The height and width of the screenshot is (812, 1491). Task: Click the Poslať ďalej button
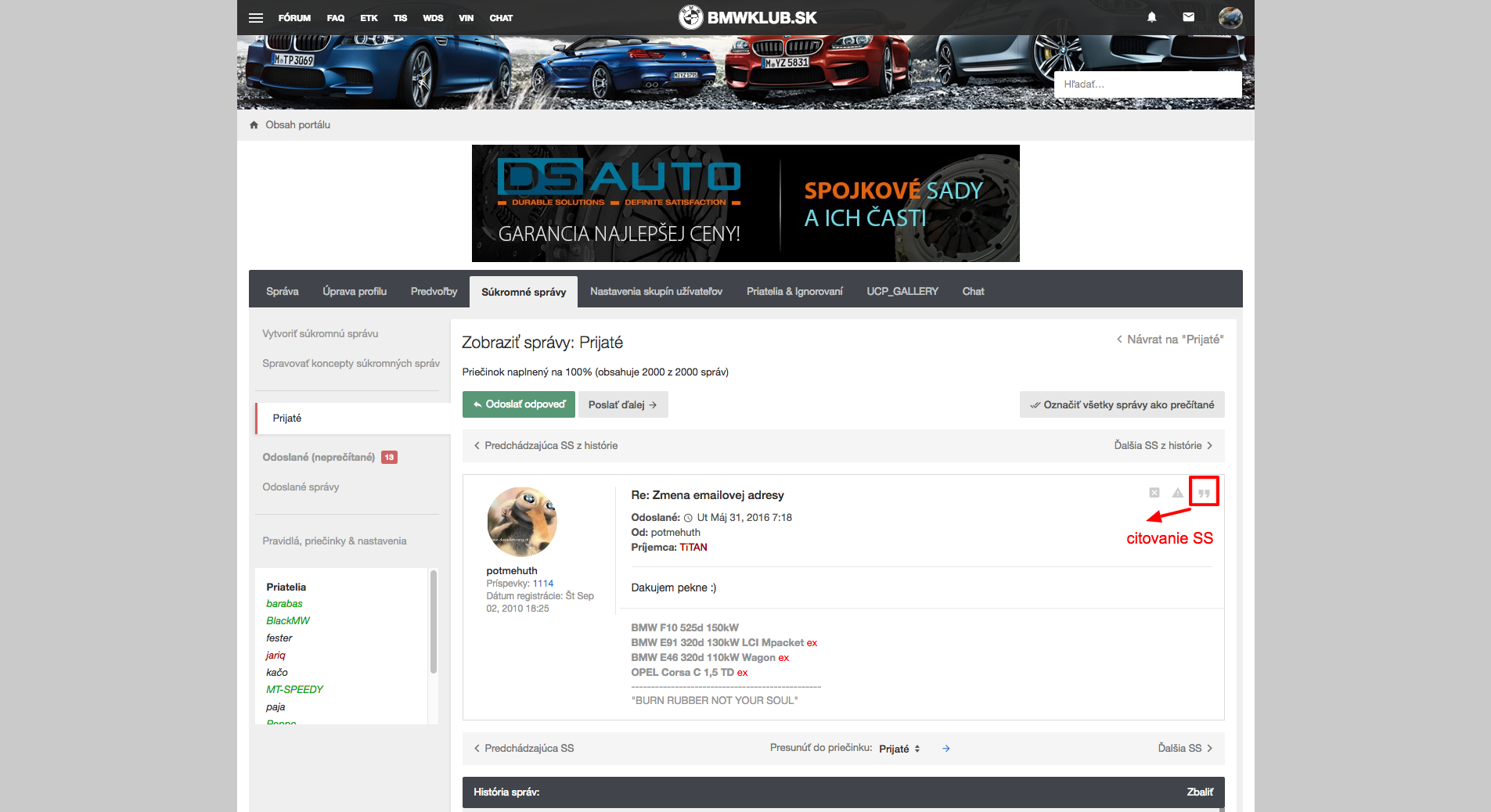[x=622, y=404]
